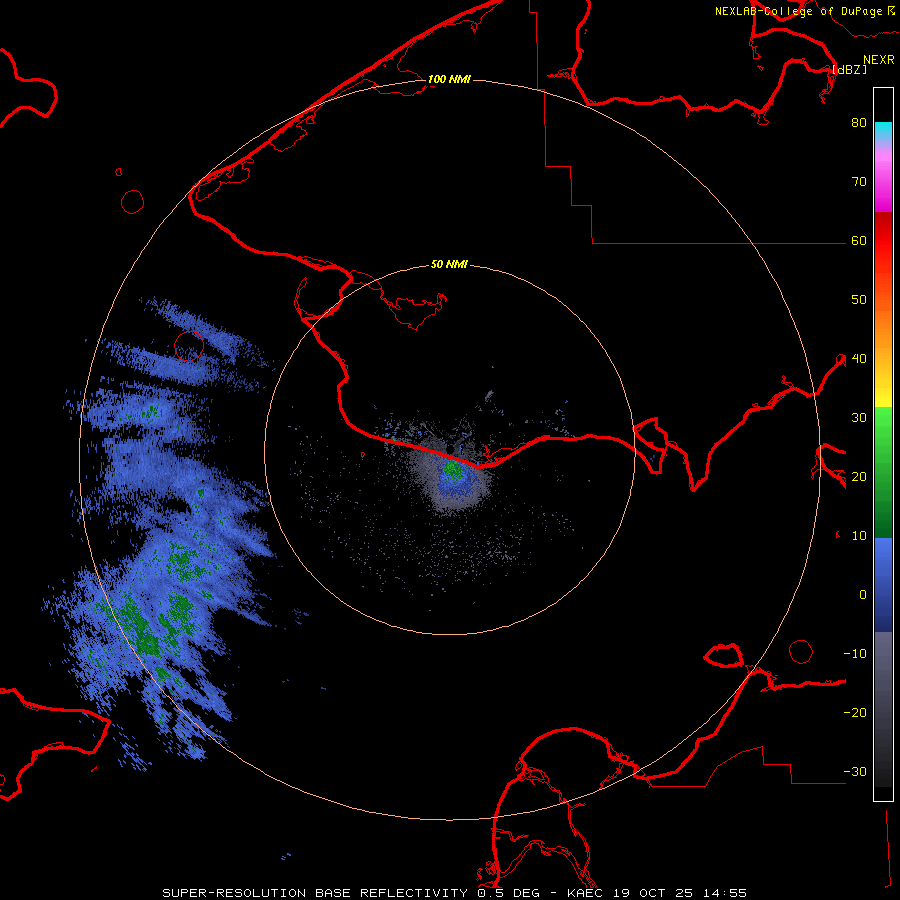
Task: Click the -10 dBZ scale value
Action: coord(855,654)
